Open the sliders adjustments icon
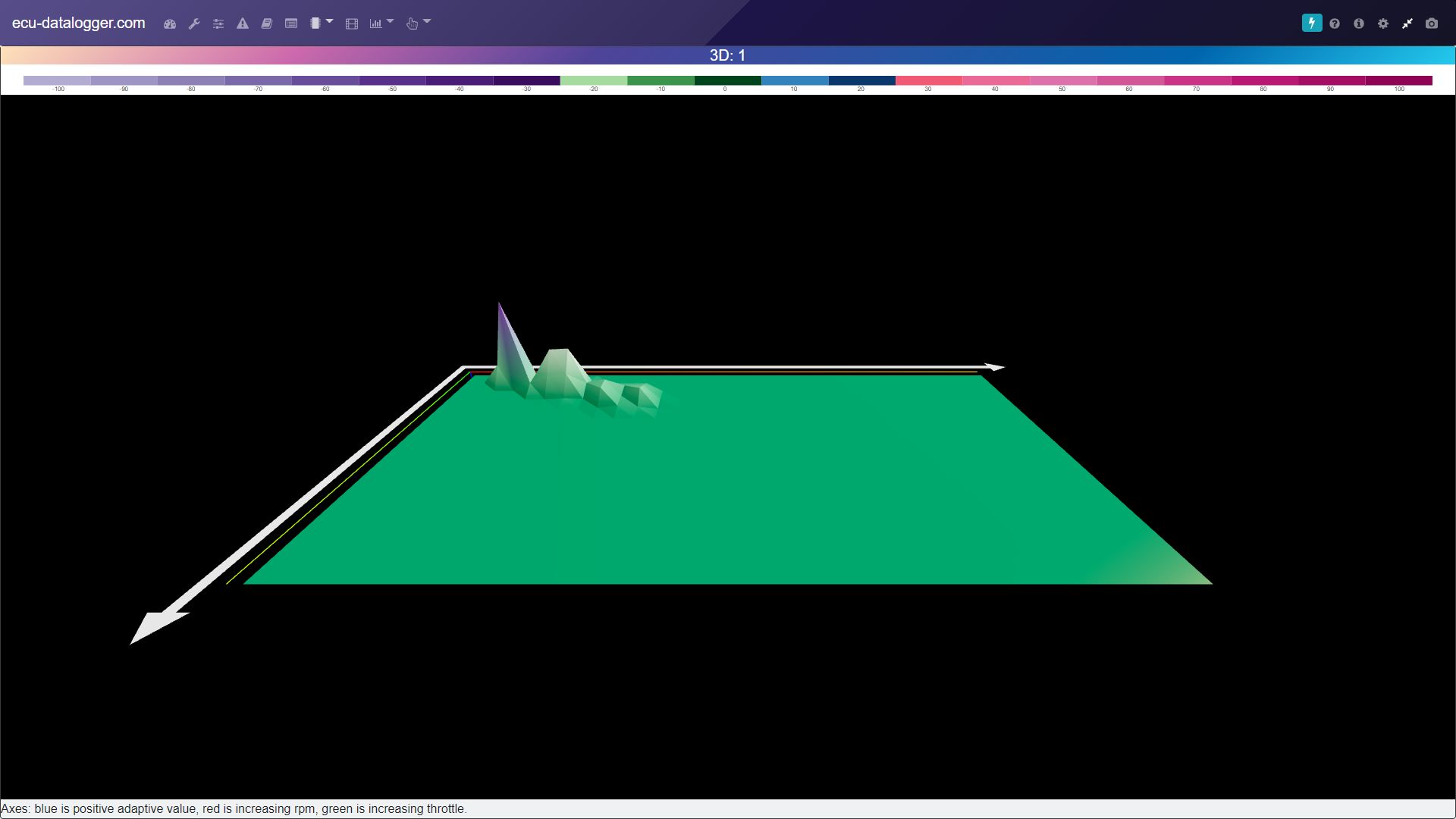This screenshot has height=819, width=1456. [x=218, y=24]
